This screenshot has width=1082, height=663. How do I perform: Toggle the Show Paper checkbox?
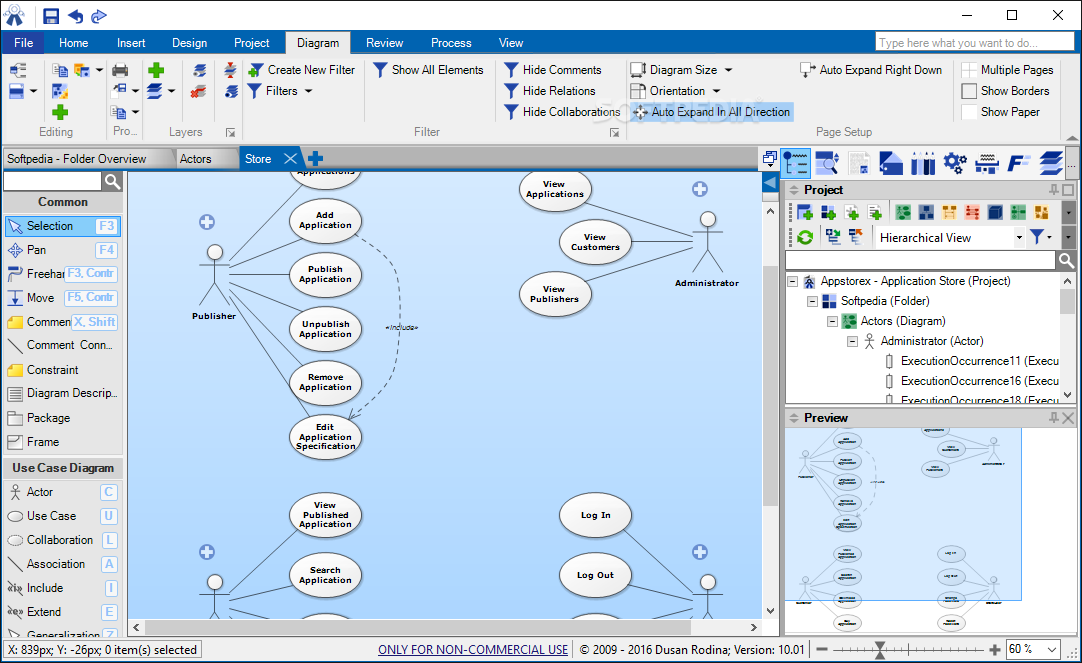tap(969, 112)
